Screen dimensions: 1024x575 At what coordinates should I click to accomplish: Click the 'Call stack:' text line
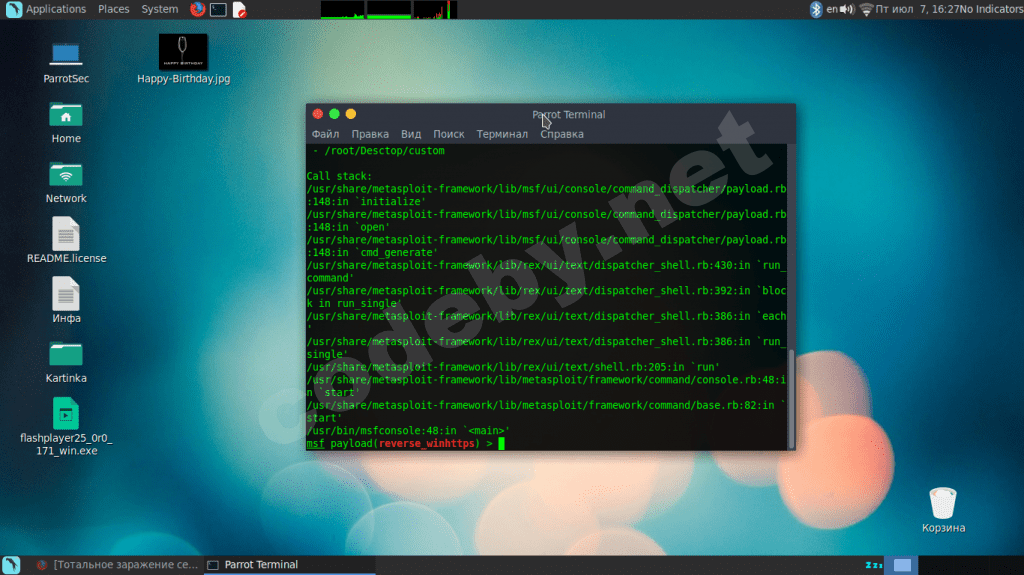coord(339,176)
